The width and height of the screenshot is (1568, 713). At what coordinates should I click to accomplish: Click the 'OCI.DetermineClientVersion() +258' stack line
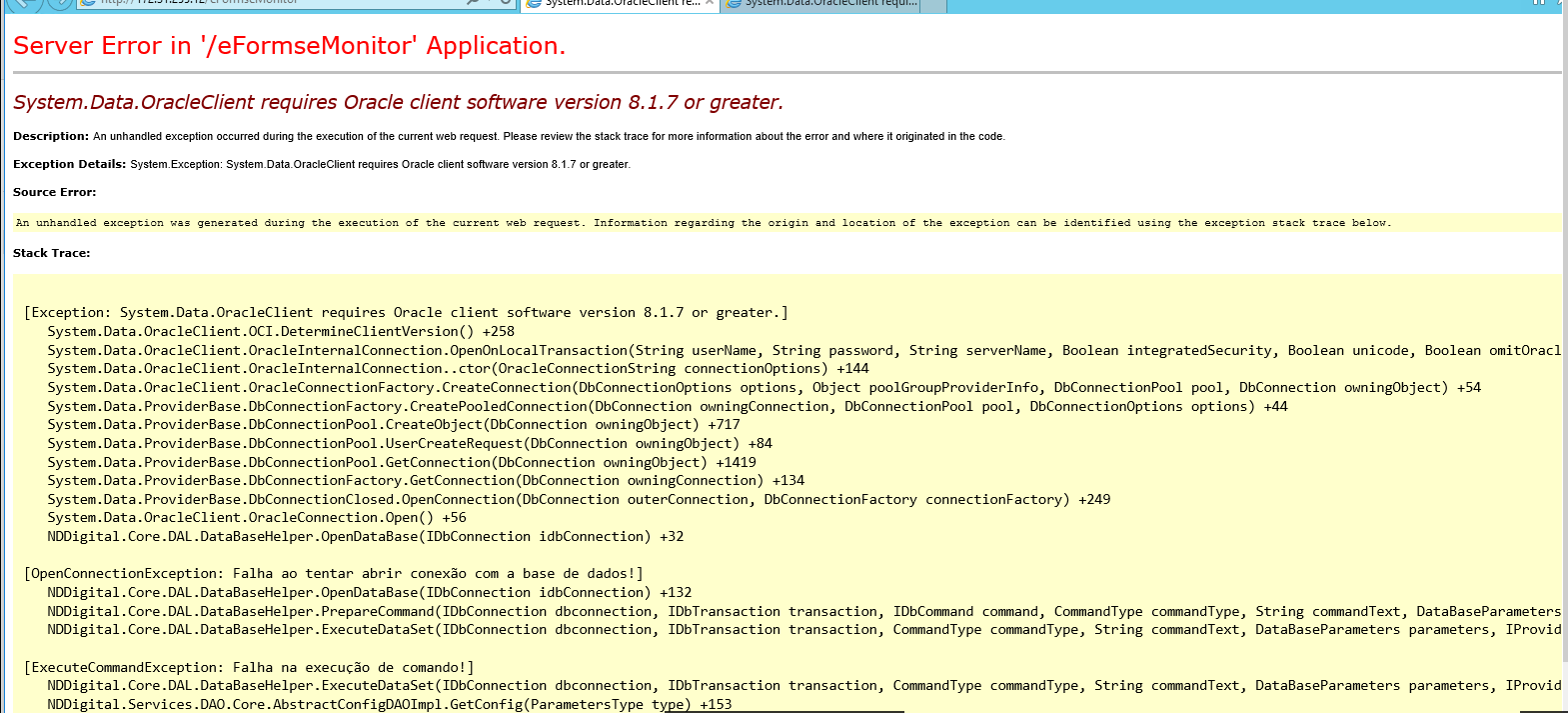tap(281, 331)
